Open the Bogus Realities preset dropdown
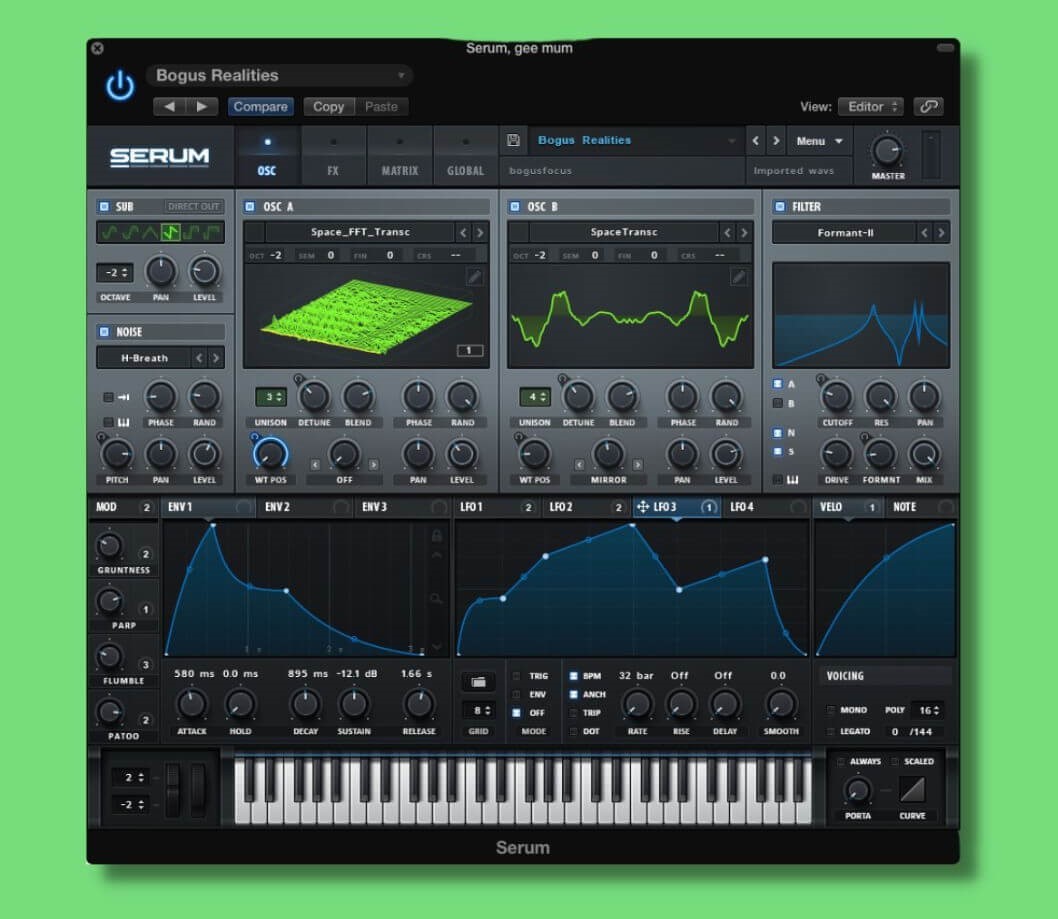 click(x=279, y=76)
